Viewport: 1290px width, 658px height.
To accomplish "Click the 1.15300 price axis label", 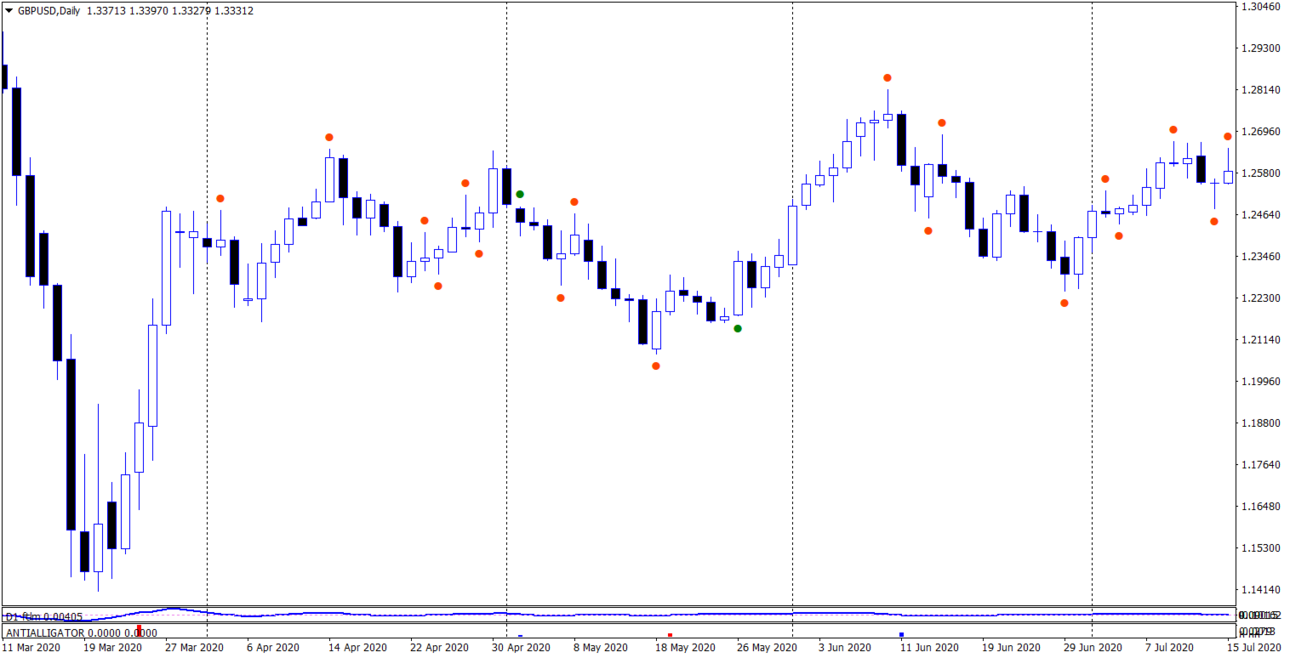I will (1261, 548).
